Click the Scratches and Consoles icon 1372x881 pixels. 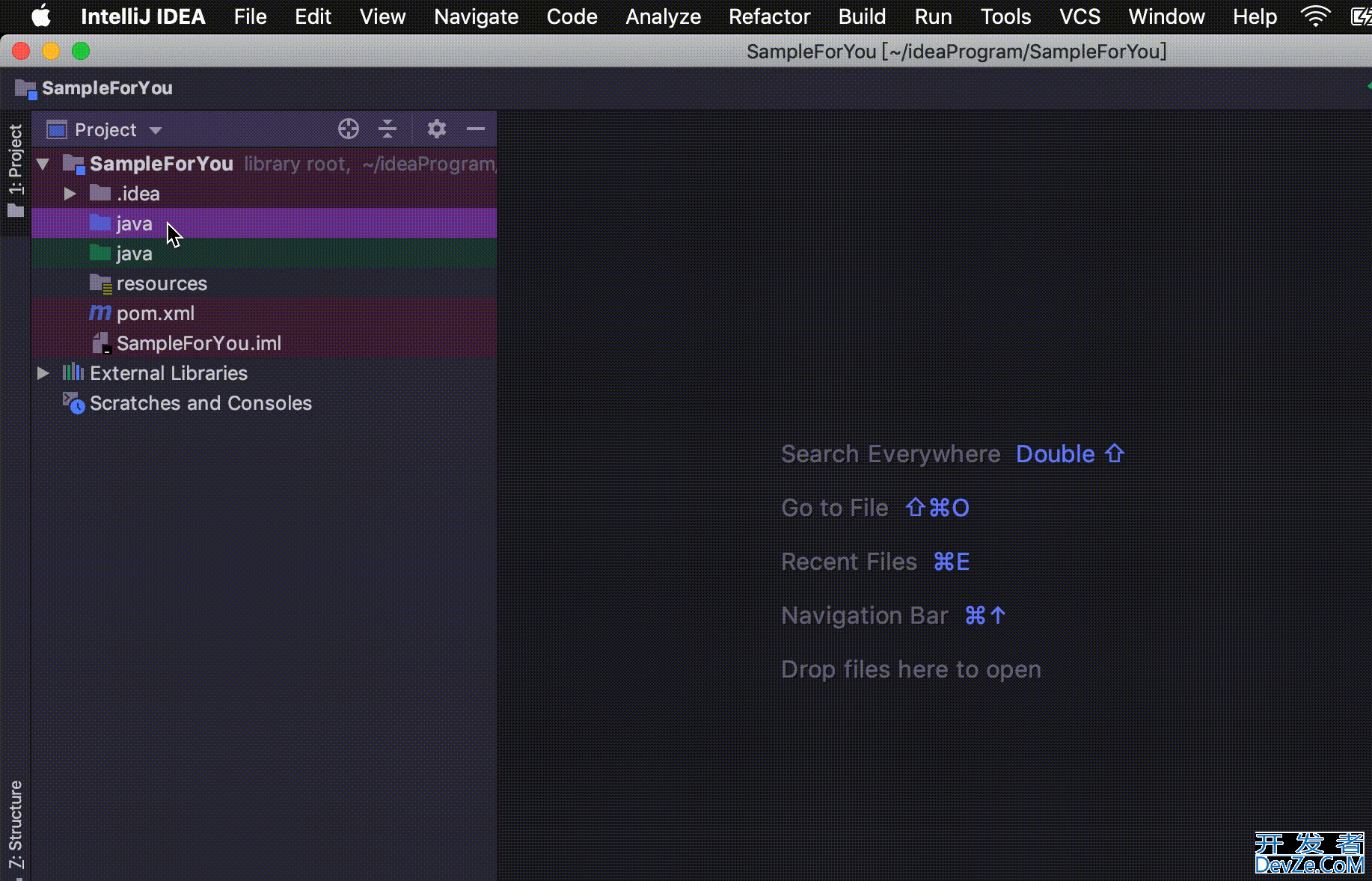coord(73,403)
